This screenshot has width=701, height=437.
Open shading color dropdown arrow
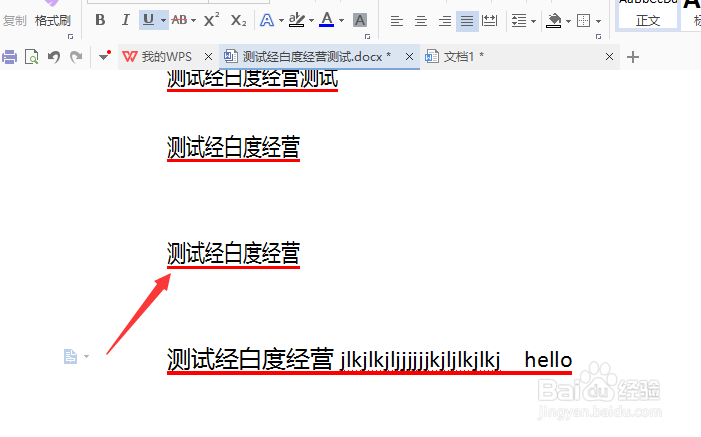[568, 21]
